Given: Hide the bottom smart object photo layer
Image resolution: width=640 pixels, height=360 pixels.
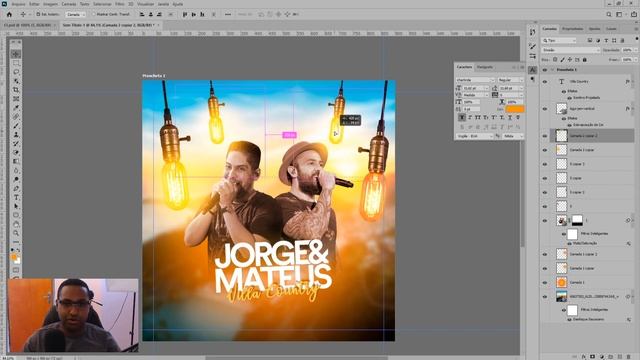Looking at the screenshot, I should pos(544,297).
